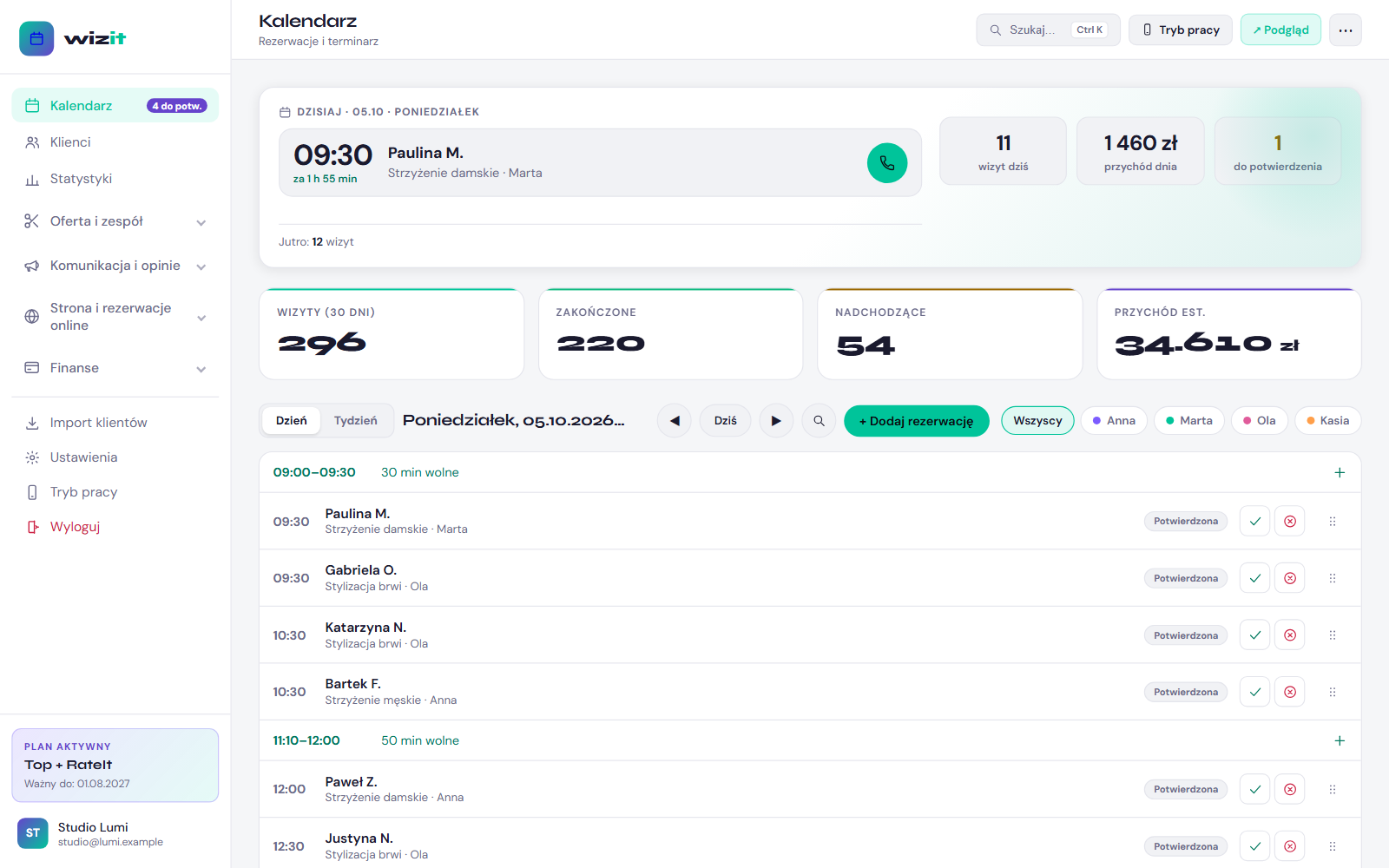Expand Komunikacja i opinie menu
Image resolution: width=1389 pixels, height=868 pixels.
point(115,266)
